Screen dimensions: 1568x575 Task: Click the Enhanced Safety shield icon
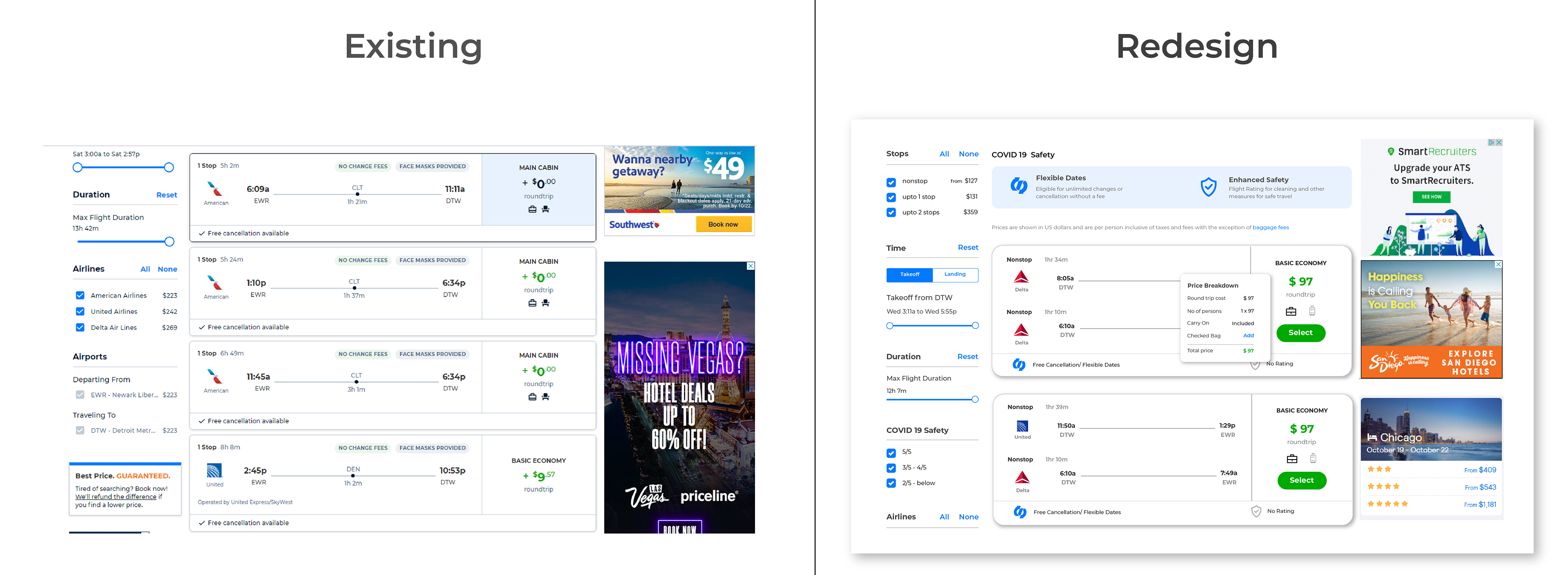[1208, 187]
